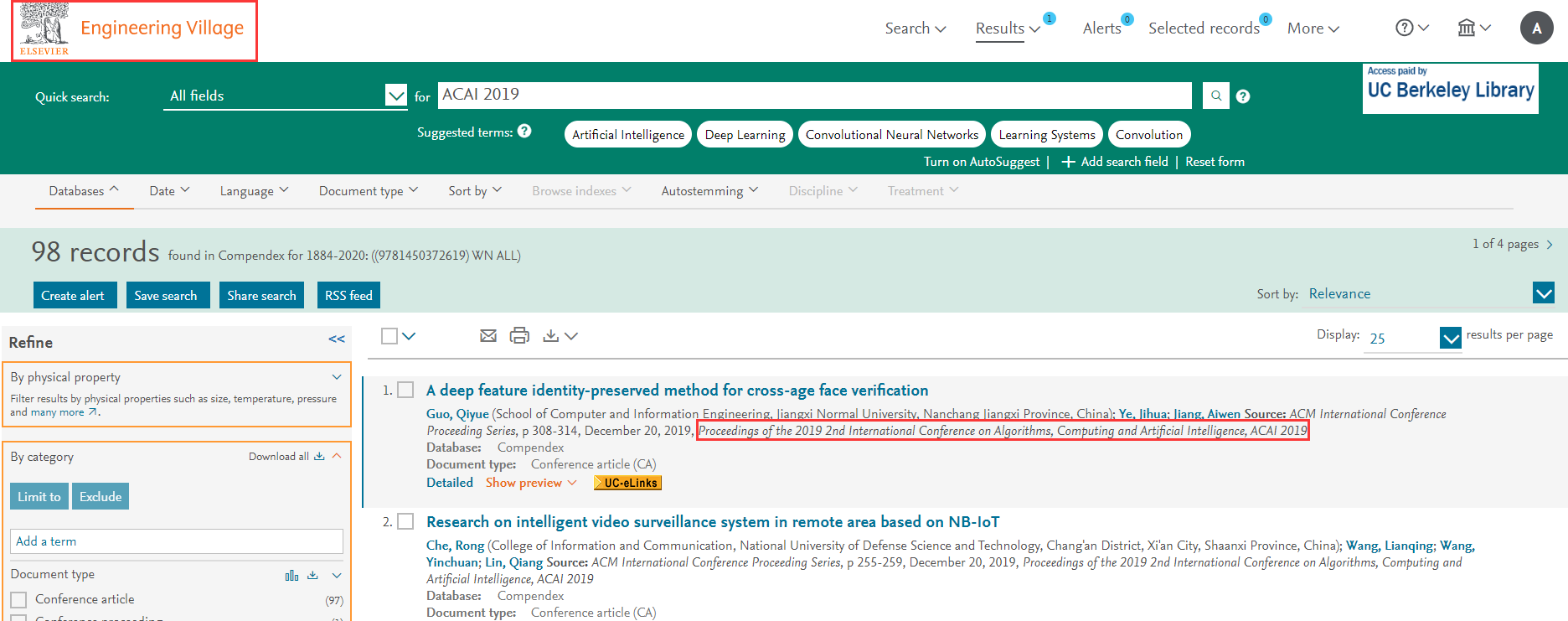Click the Create alert button
Viewport: 1568px width, 621px height.
click(73, 295)
